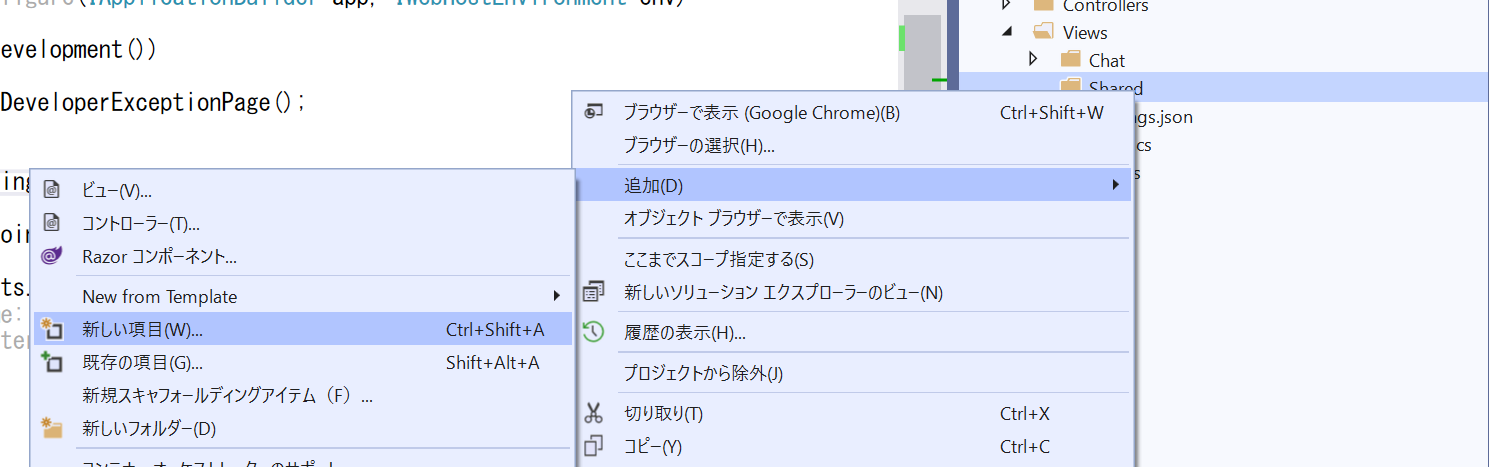Choose 切り取り(T) menu entry
Screen dimensions: 1489x467
[x=853, y=413]
